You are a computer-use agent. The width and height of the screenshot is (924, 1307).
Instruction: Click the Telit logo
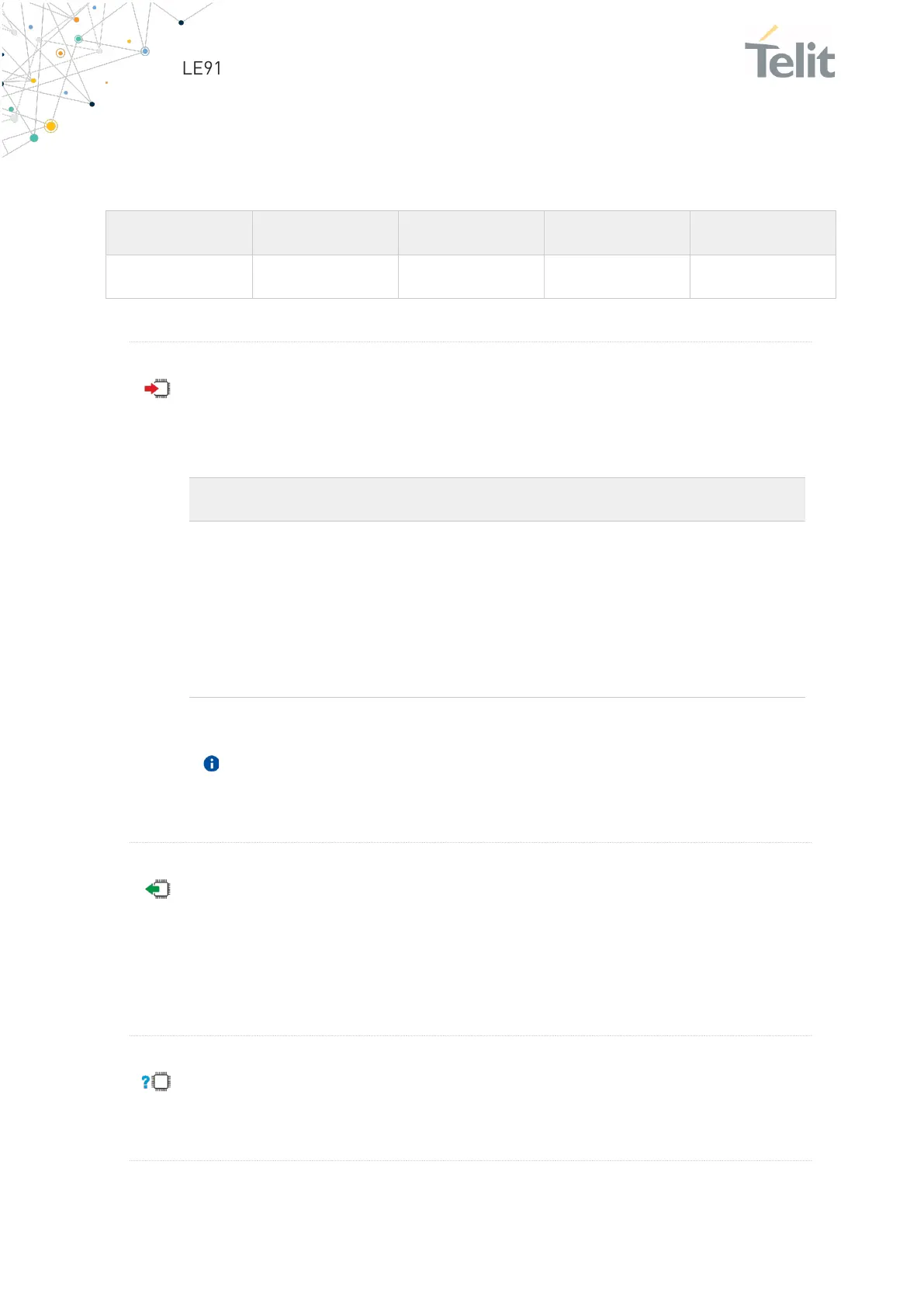pos(790,53)
